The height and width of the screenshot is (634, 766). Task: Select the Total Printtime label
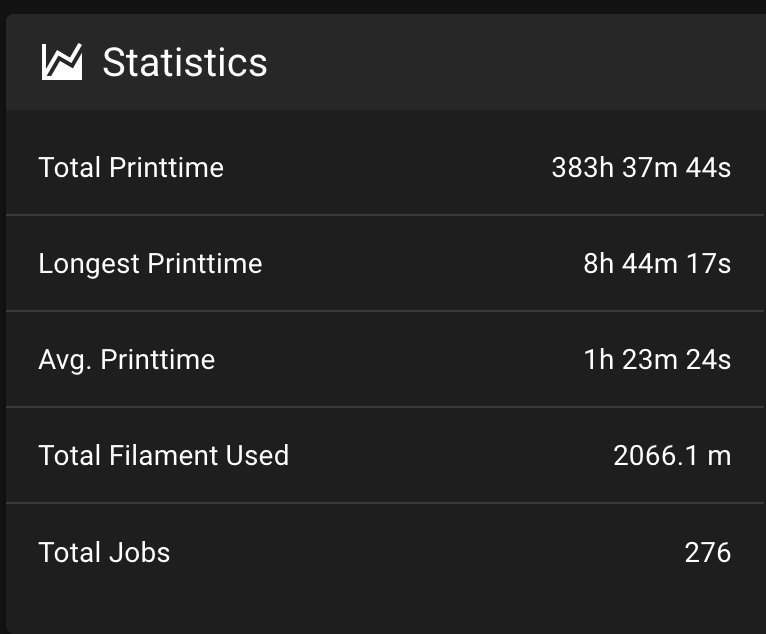click(x=131, y=168)
